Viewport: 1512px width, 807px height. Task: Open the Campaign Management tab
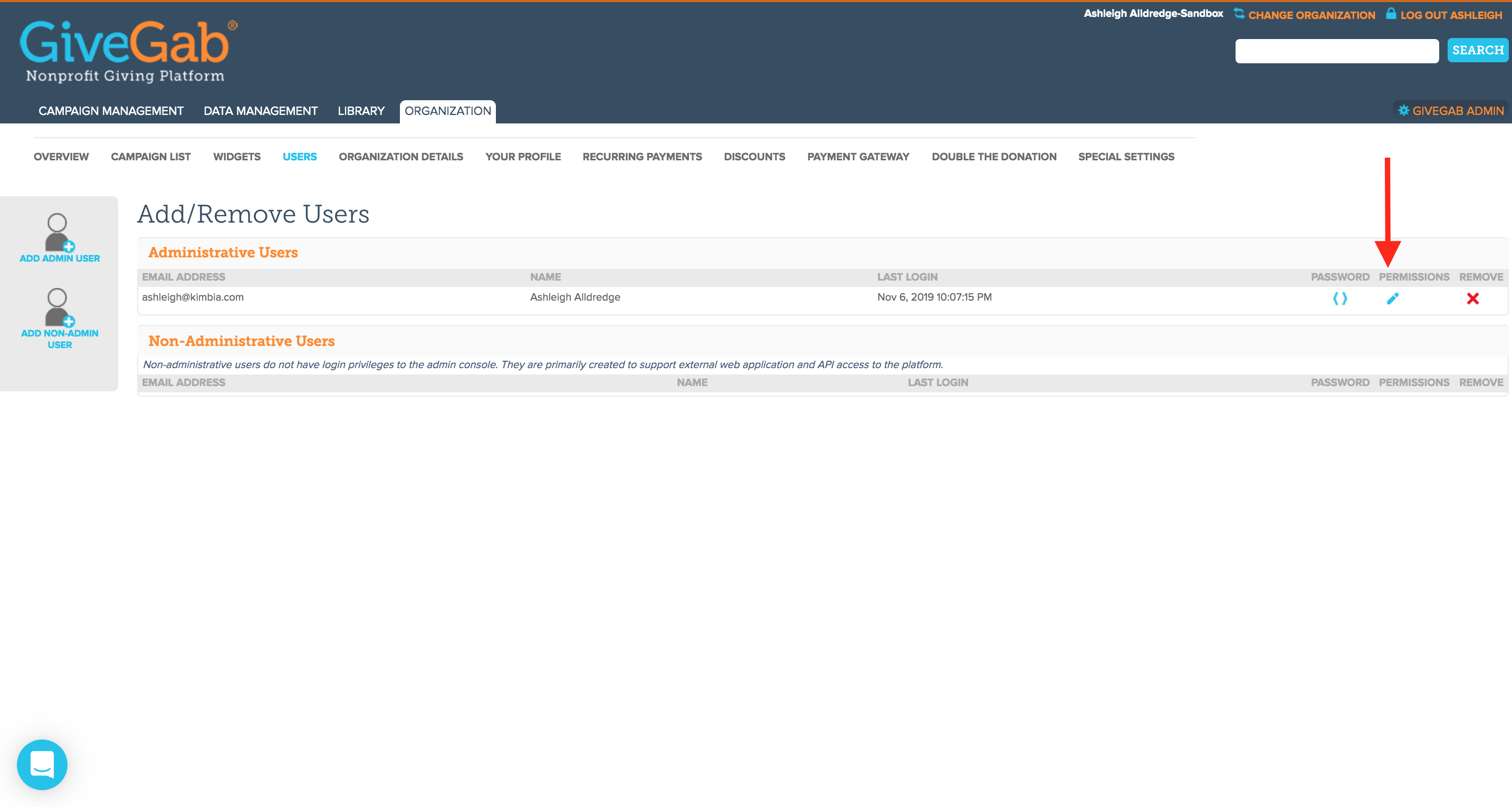tap(111, 111)
